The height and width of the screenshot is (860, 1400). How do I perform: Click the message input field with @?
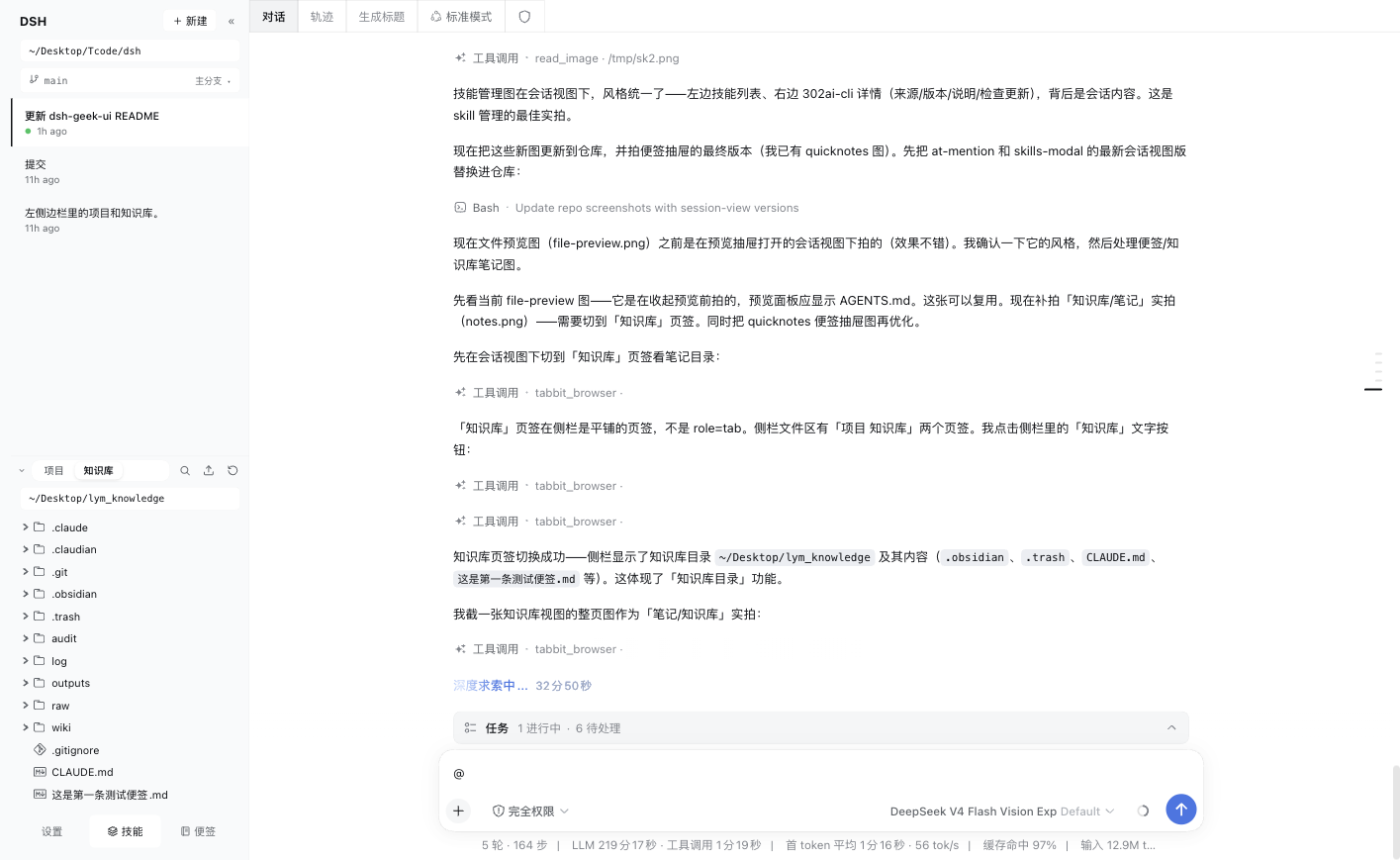click(820, 773)
